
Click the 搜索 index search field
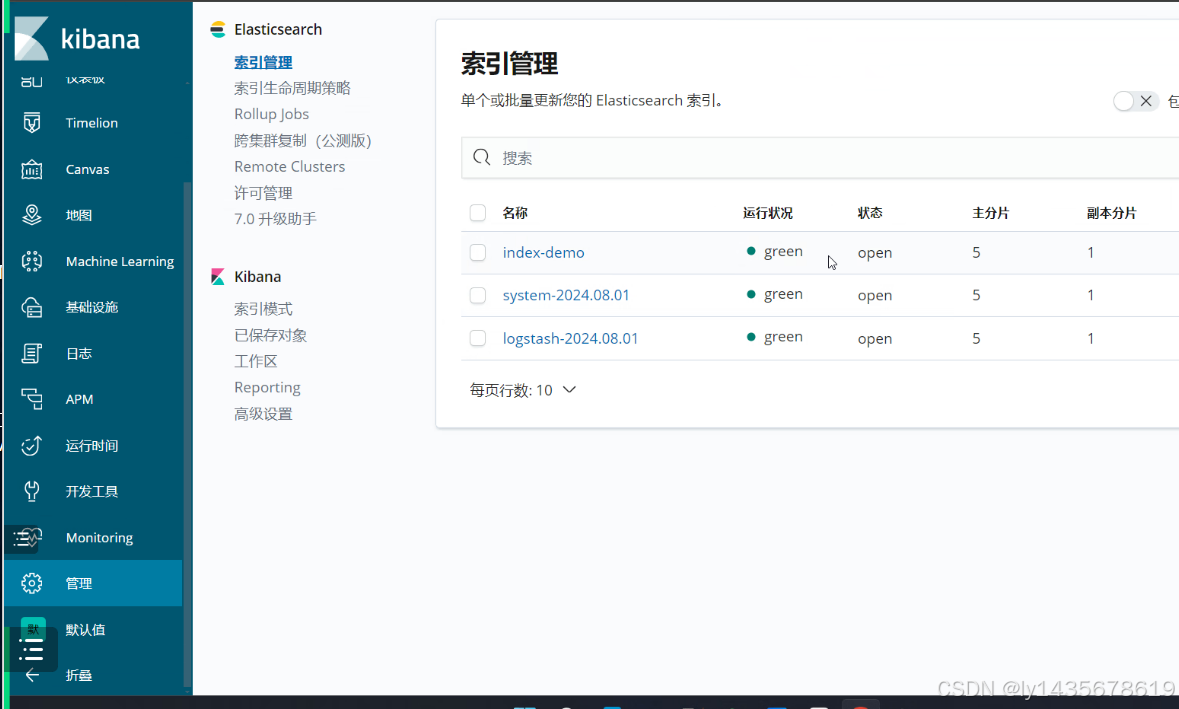pyautogui.click(x=820, y=158)
